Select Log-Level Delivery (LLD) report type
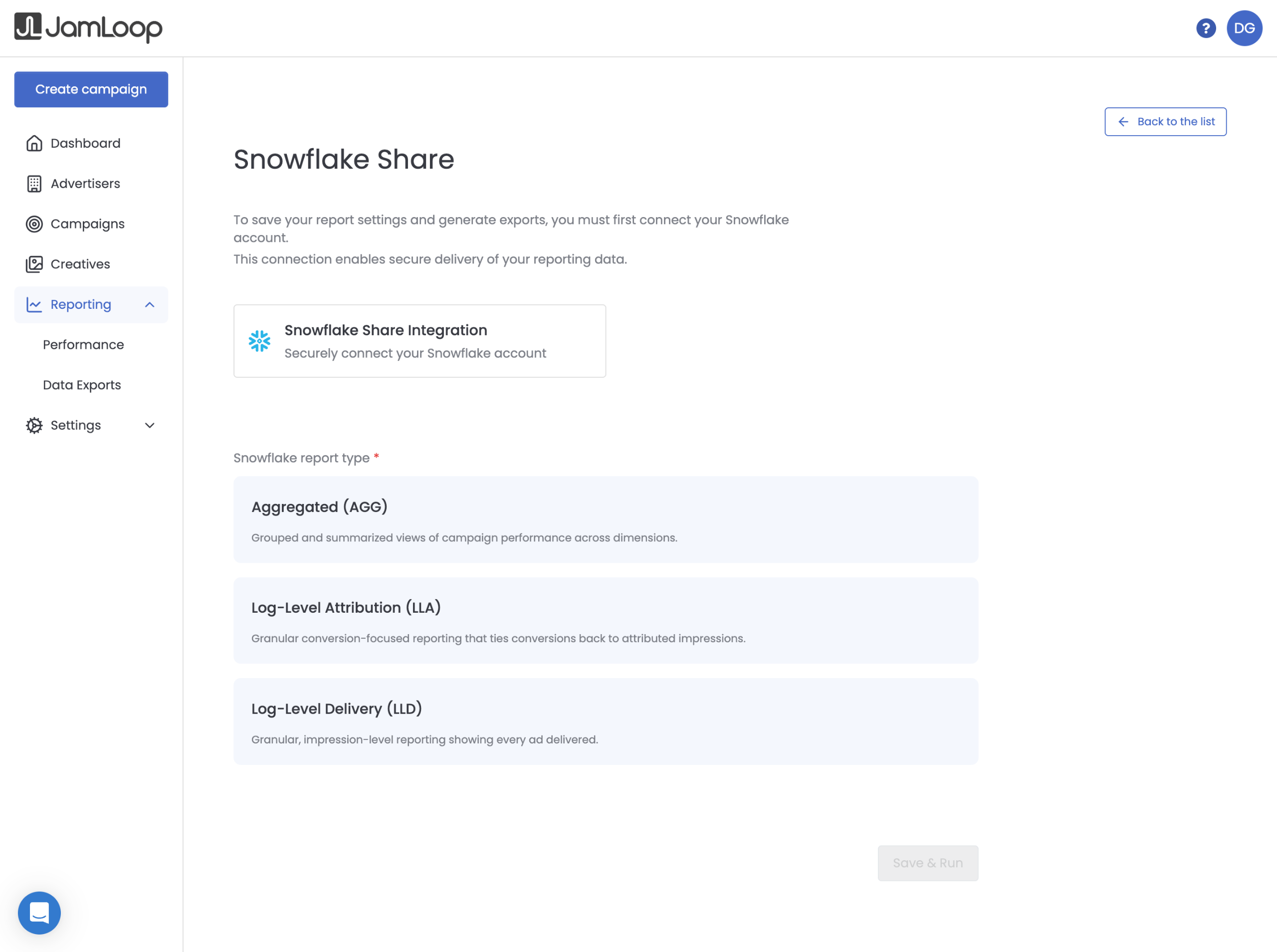The image size is (1277, 952). pyautogui.click(x=606, y=721)
